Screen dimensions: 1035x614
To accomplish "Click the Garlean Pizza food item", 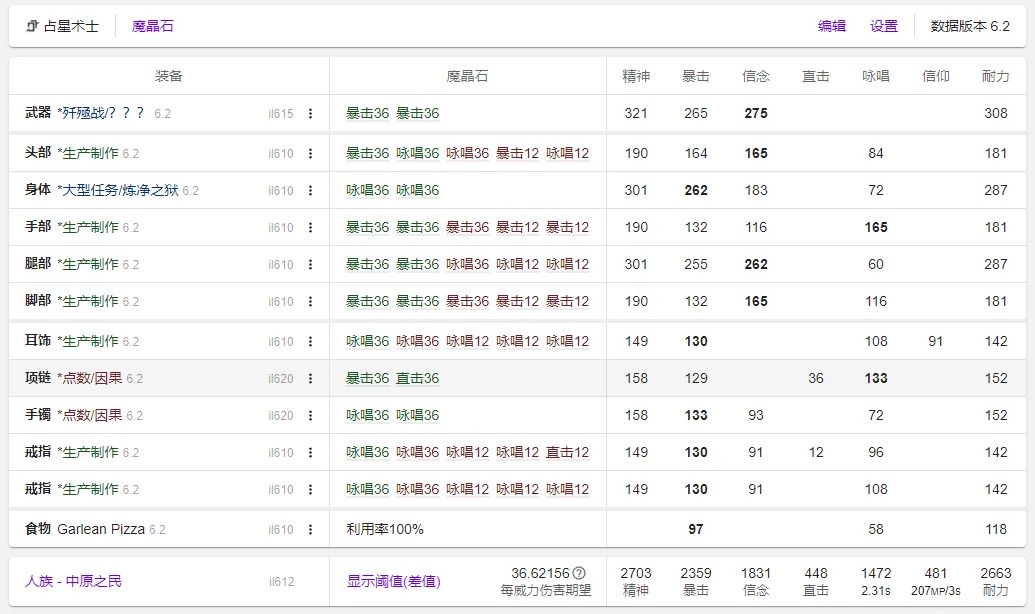I will tap(101, 529).
